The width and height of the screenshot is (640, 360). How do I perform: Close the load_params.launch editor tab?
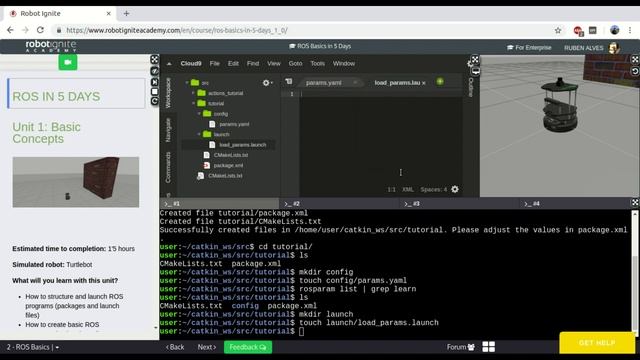click(x=424, y=83)
